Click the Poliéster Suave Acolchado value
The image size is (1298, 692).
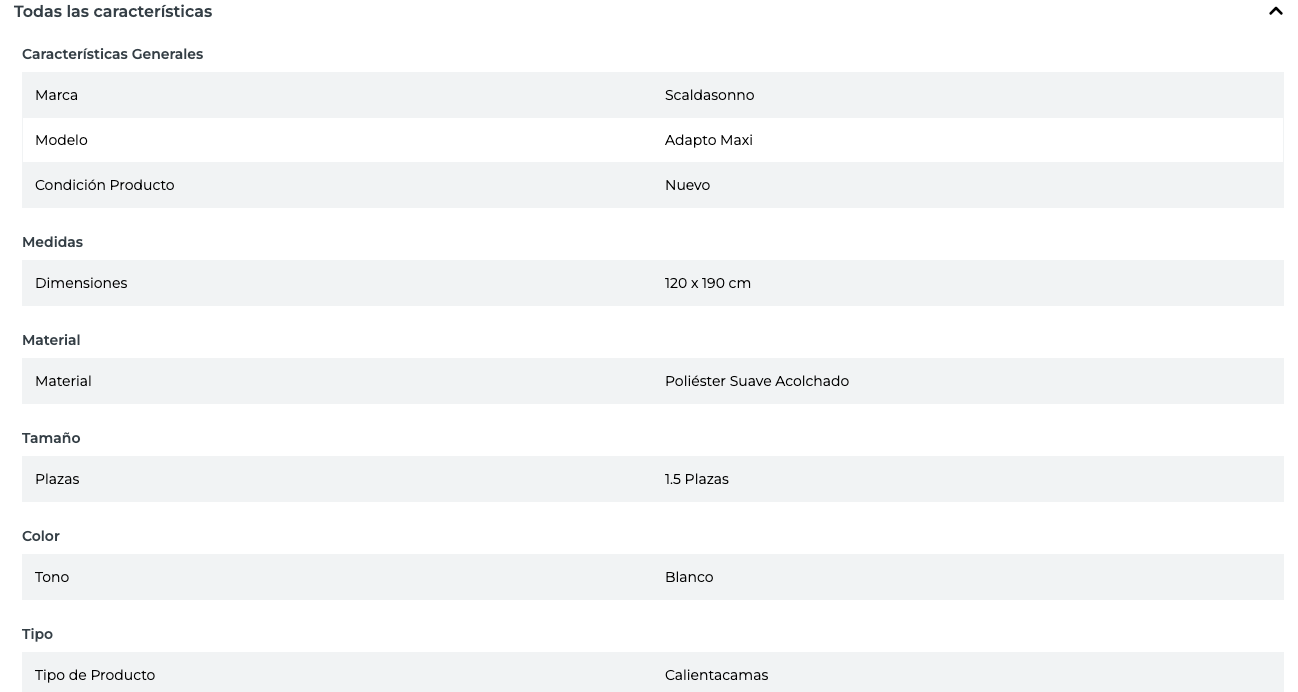pos(756,381)
